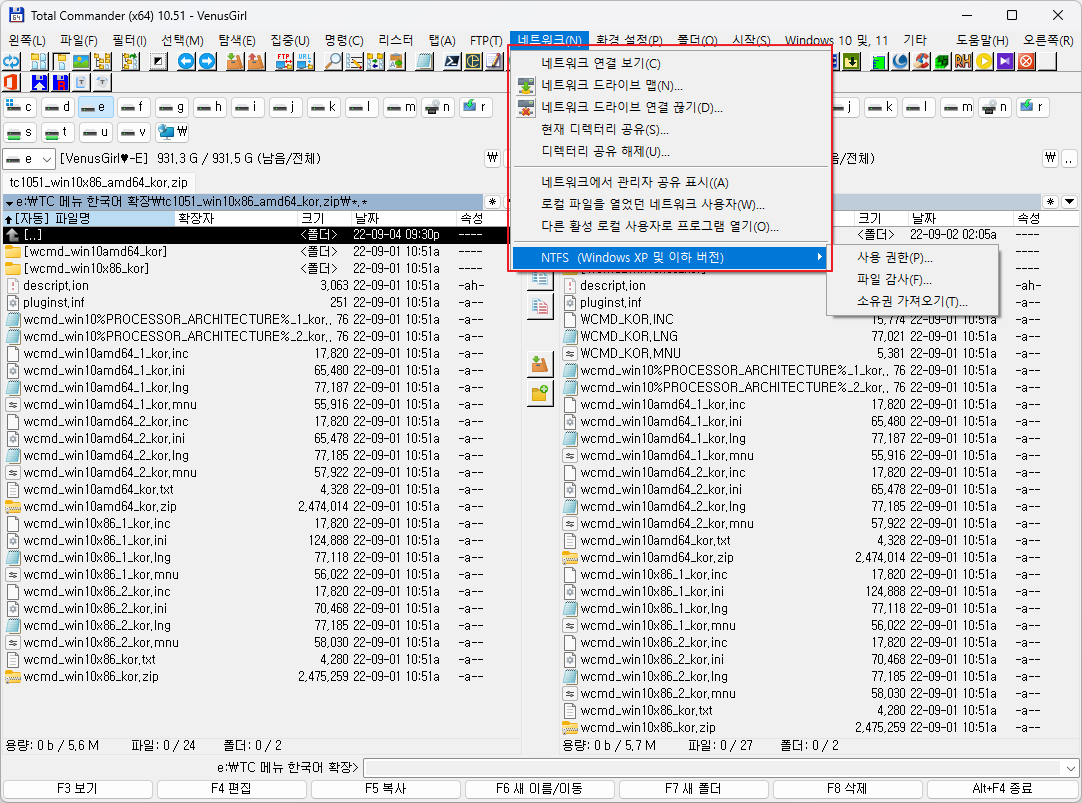Viewport: 1082px width, 803px height.
Task: Click 소유권 가져오기(T)... submenu item
Action: click(913, 302)
